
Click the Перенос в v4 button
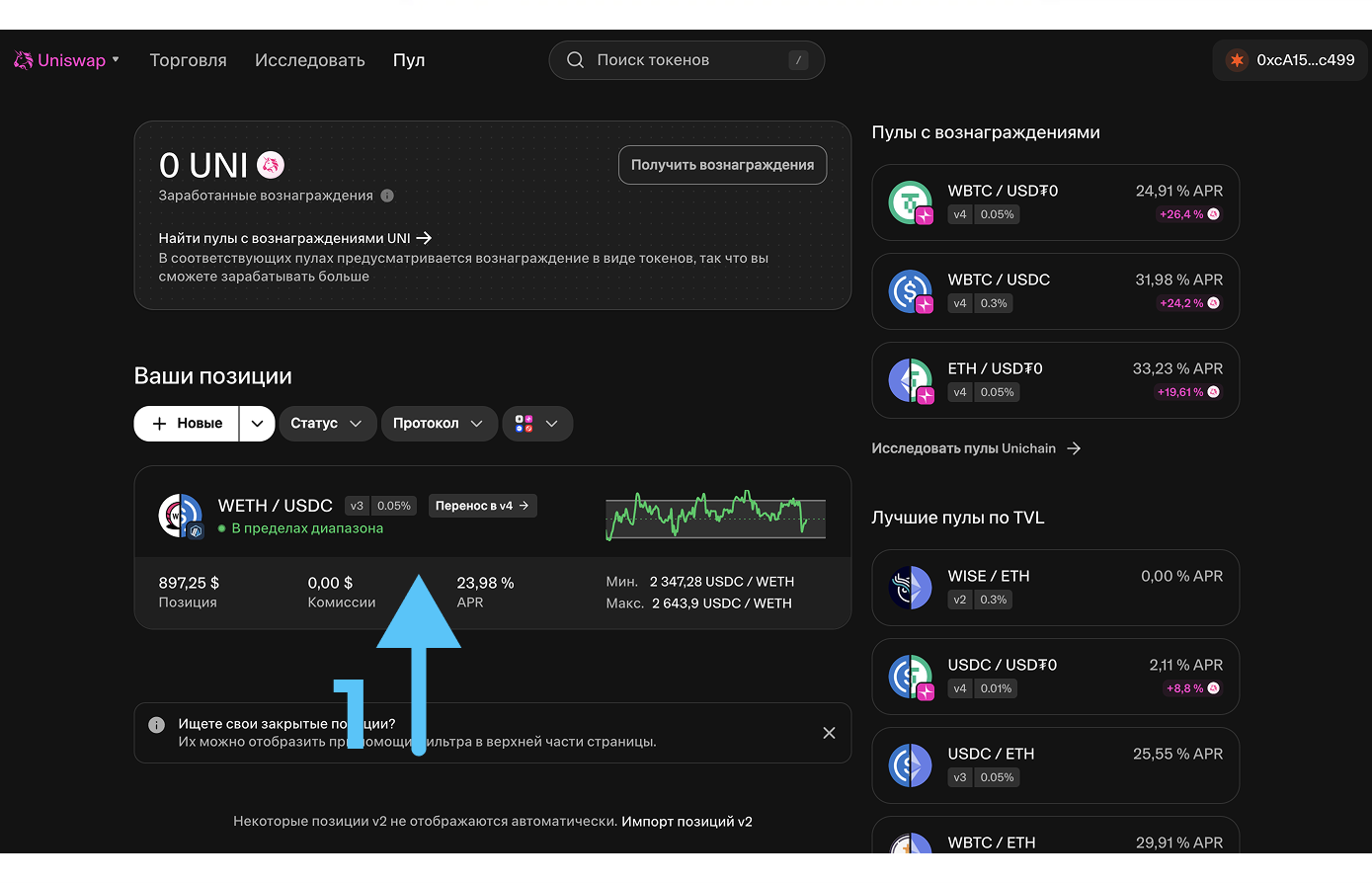(483, 506)
